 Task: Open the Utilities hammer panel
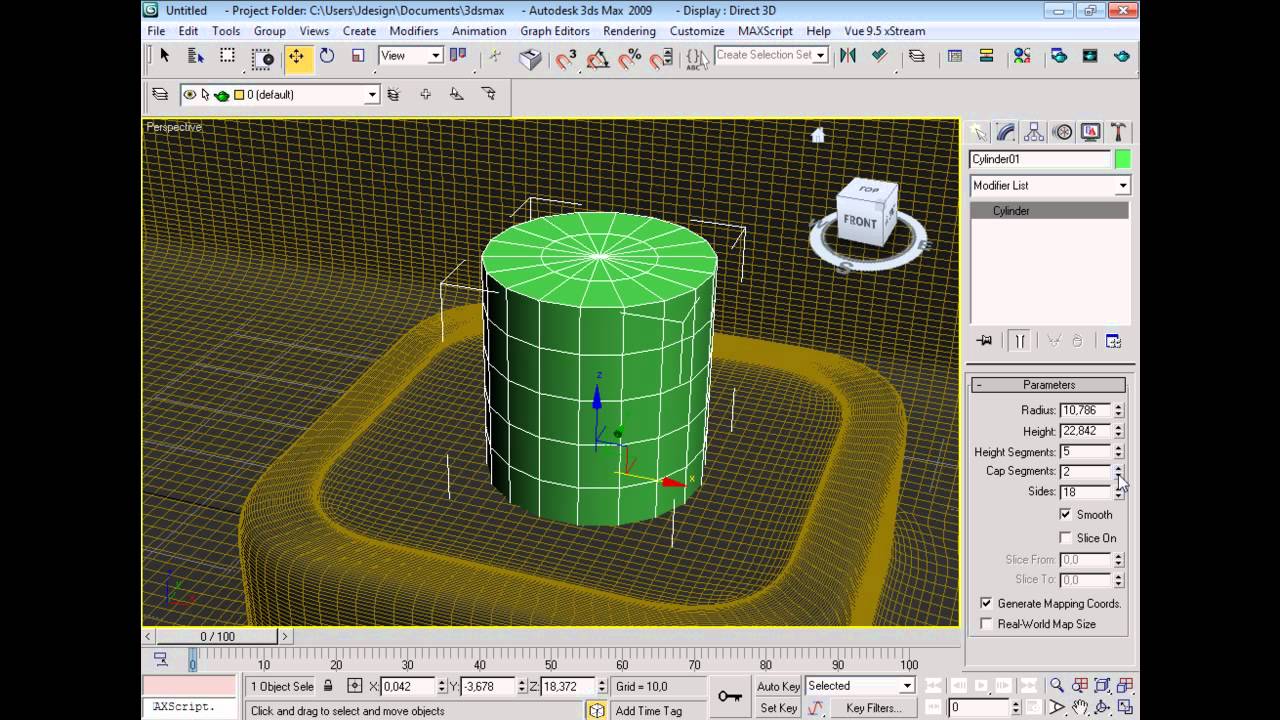point(1119,132)
